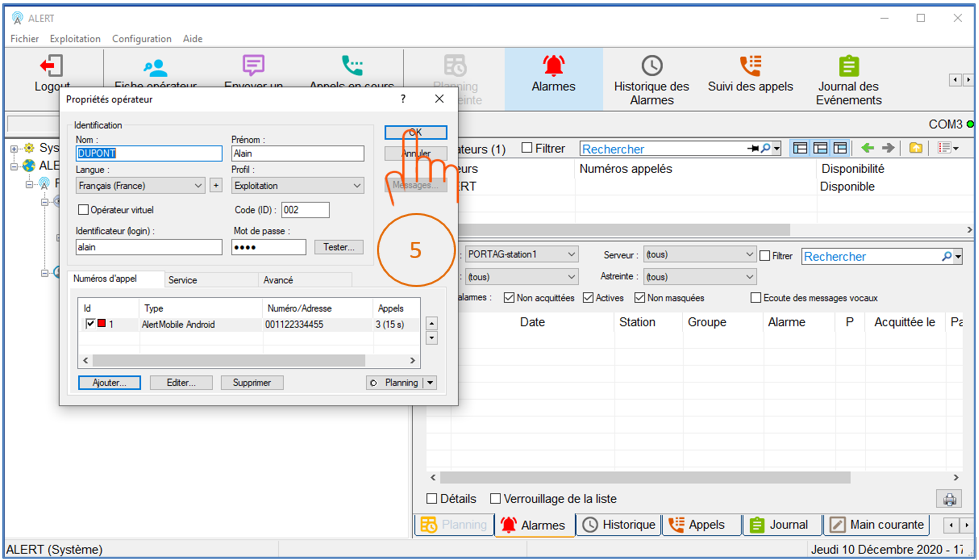
Task: Enable the Opérateur virtuel checkbox
Action: pos(84,210)
